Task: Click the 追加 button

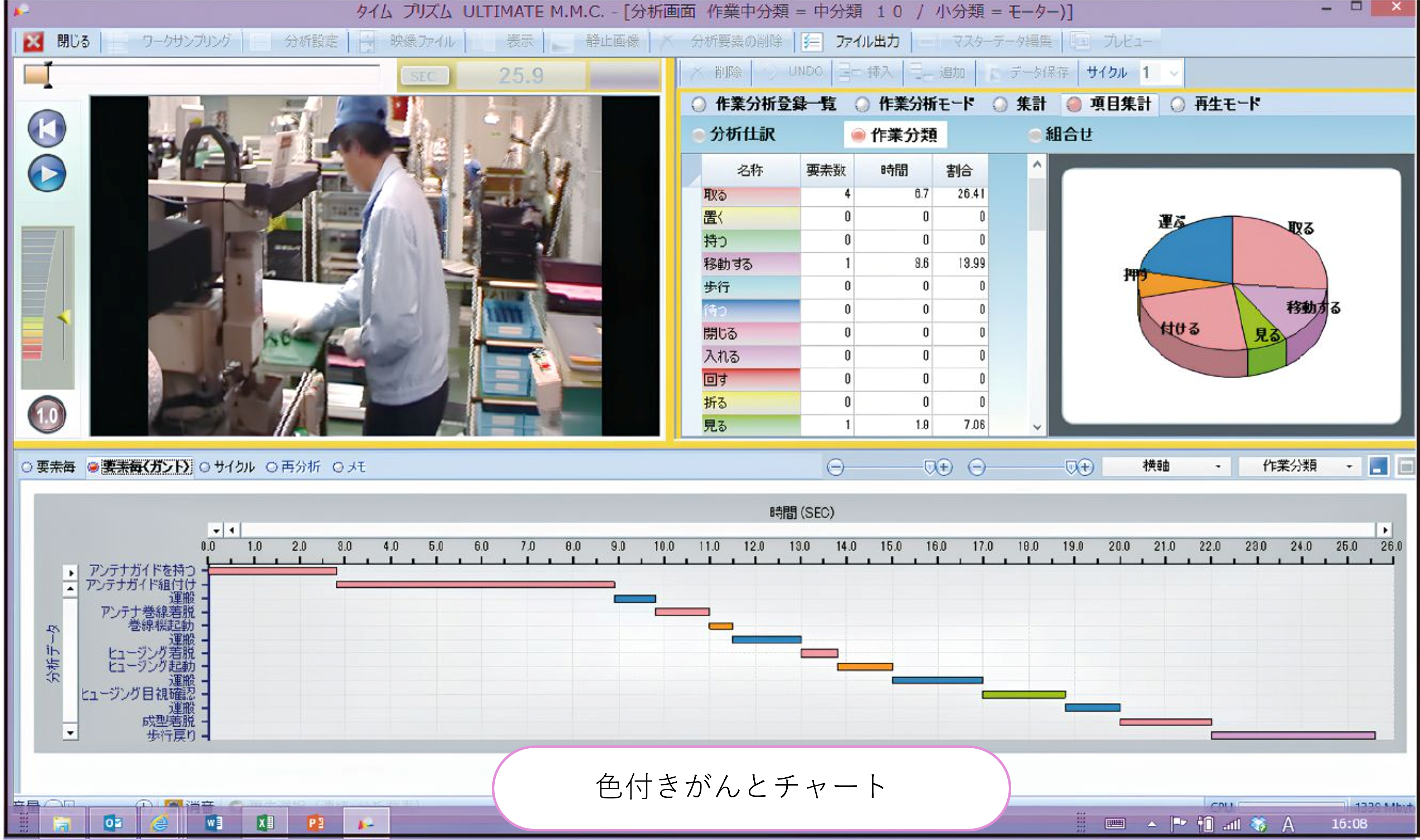Action: click(x=938, y=72)
